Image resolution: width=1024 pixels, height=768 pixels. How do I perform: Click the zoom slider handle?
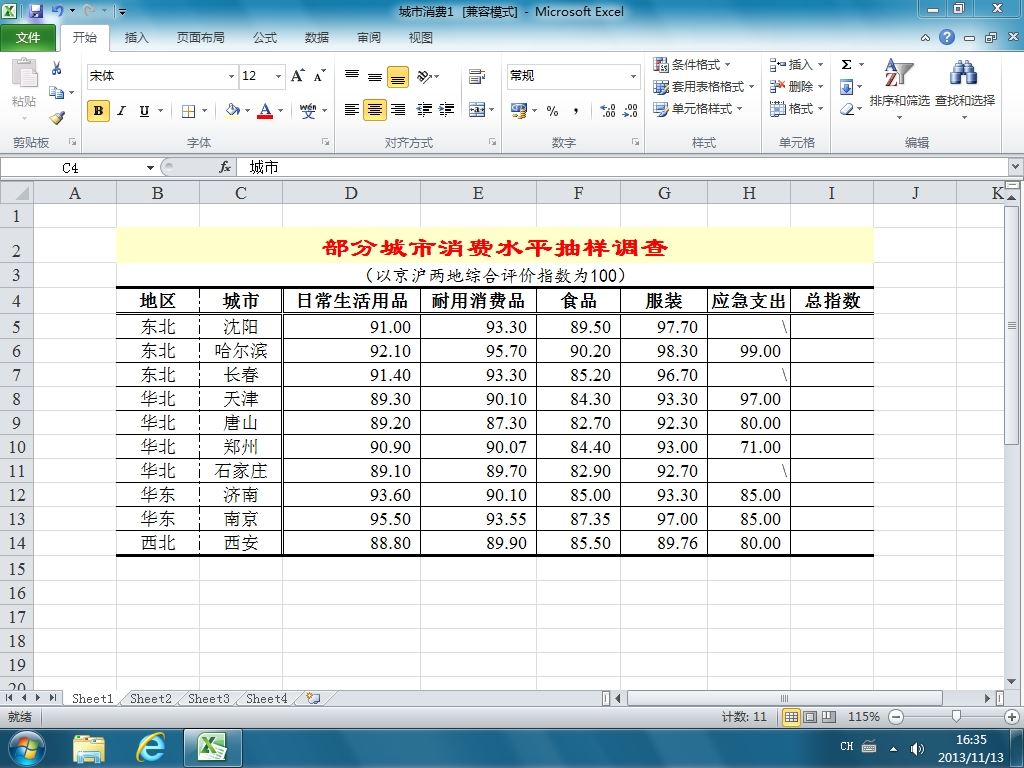(957, 717)
